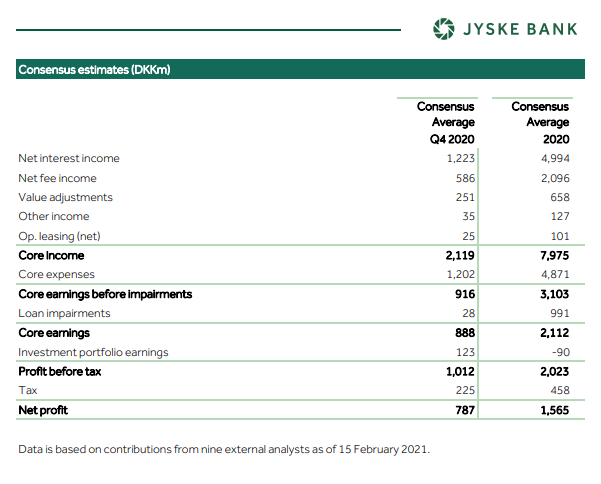Select the bold Core income row label
This screenshot has height=484, width=601.
(54, 255)
